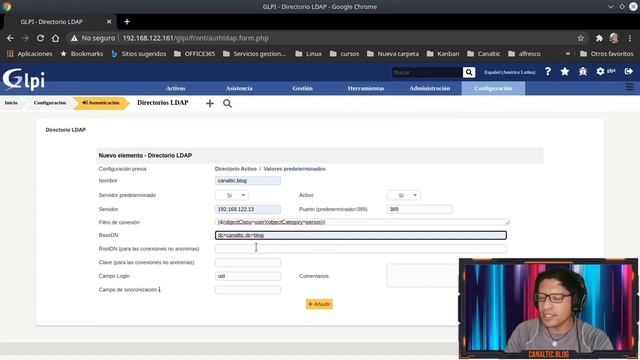Toggle debug mode bug icon
Image resolution: width=640 pixels, height=360 pixels.
[583, 71]
